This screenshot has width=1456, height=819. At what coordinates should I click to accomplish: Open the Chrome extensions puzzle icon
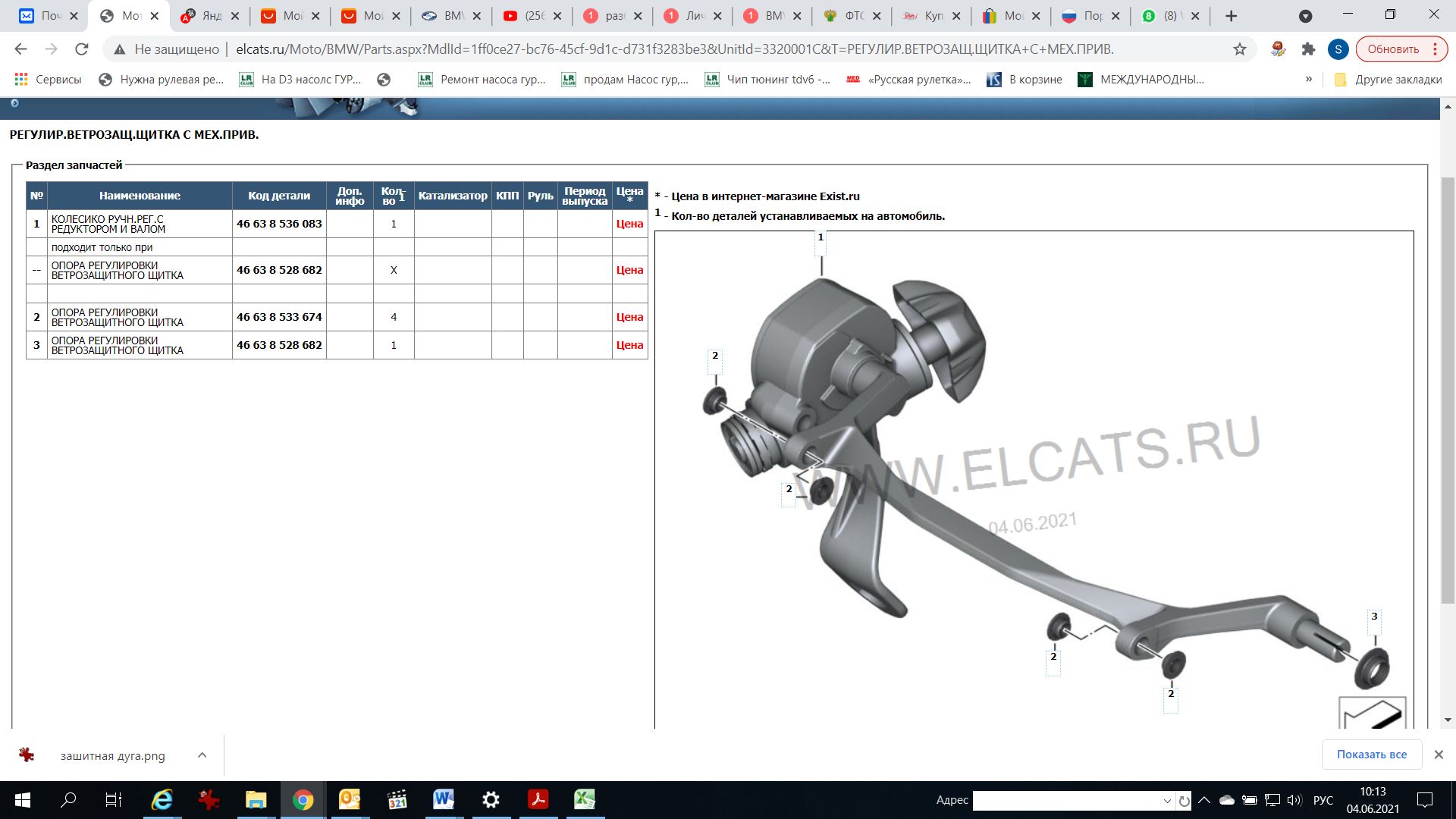1308,49
